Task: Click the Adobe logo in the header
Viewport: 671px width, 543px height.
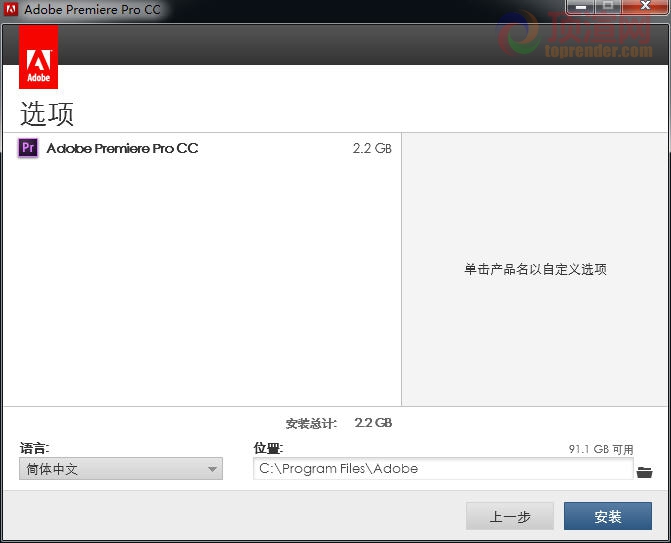Action: click(x=39, y=57)
